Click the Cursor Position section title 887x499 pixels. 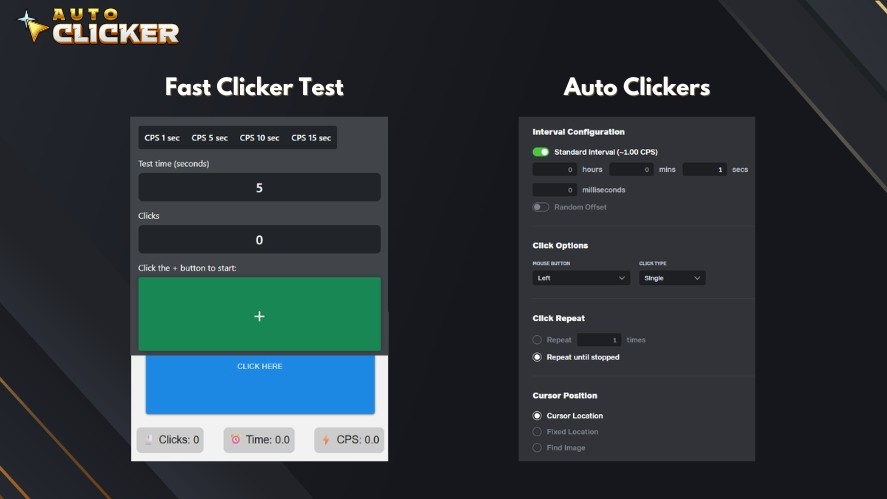pos(565,395)
